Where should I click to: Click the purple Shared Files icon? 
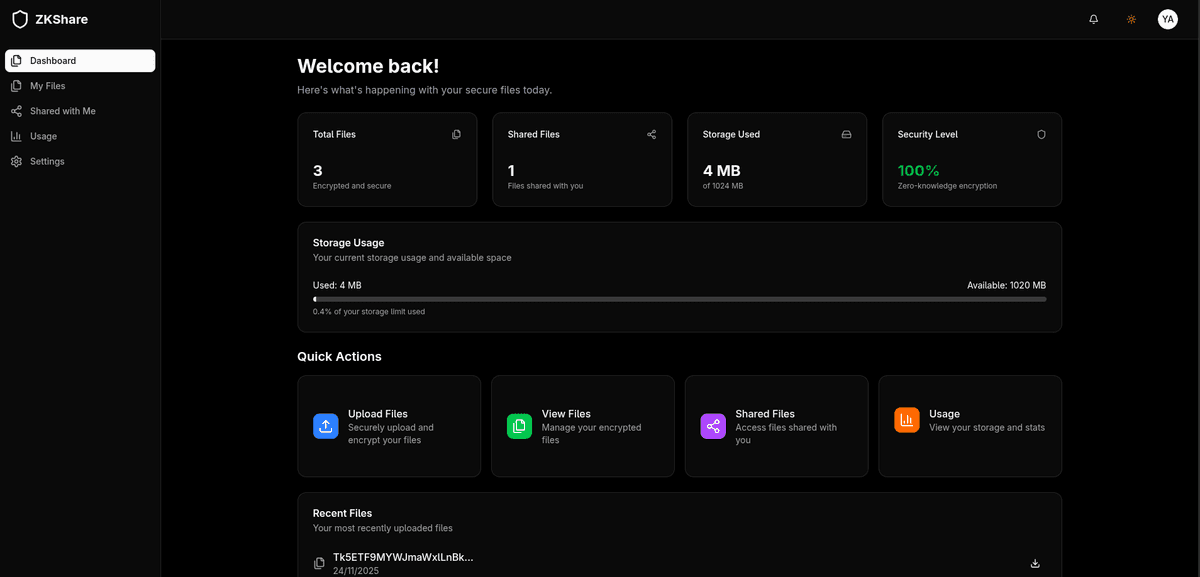(713, 426)
